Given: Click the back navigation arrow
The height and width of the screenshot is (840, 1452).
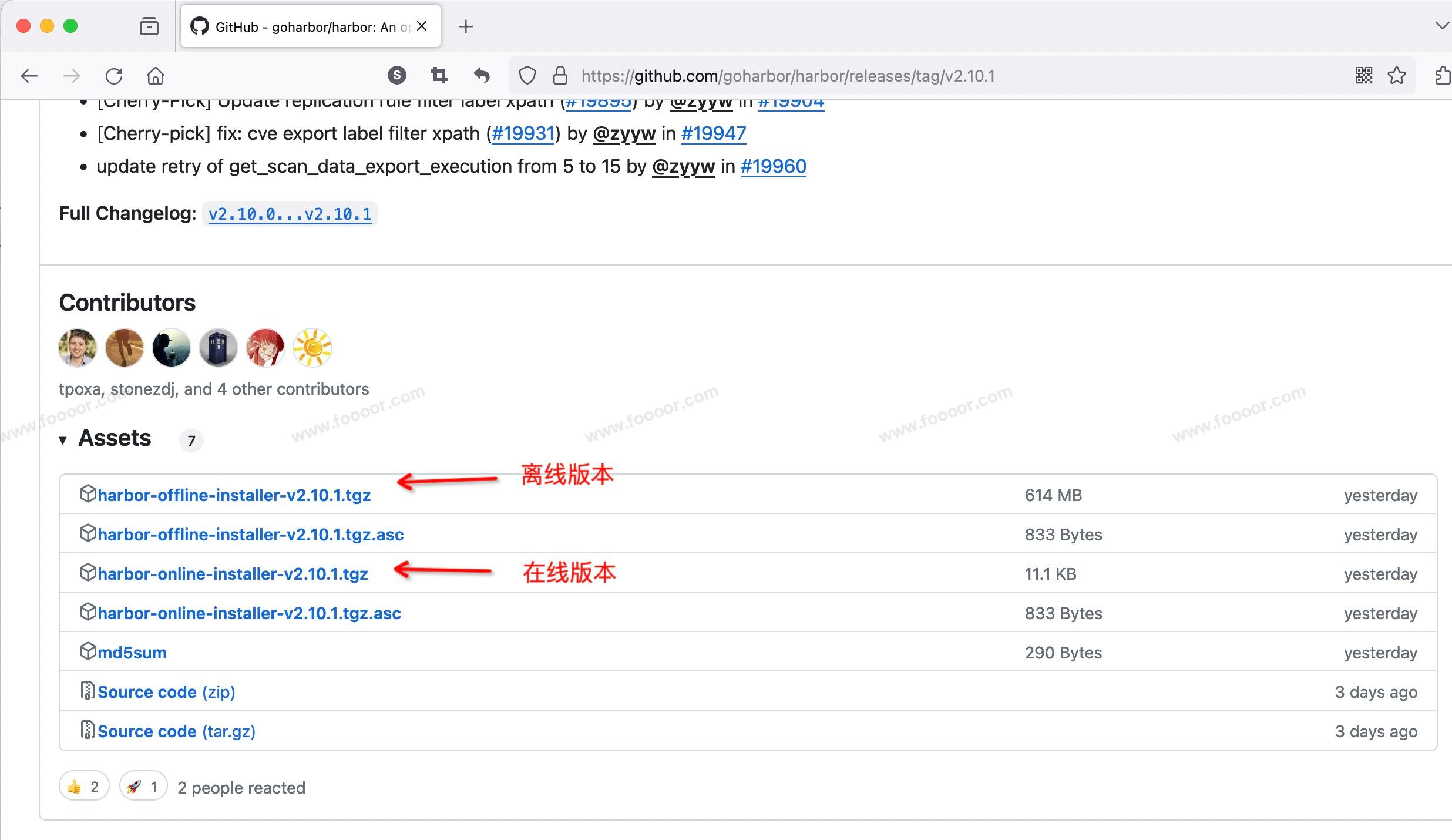Looking at the screenshot, I should [29, 76].
